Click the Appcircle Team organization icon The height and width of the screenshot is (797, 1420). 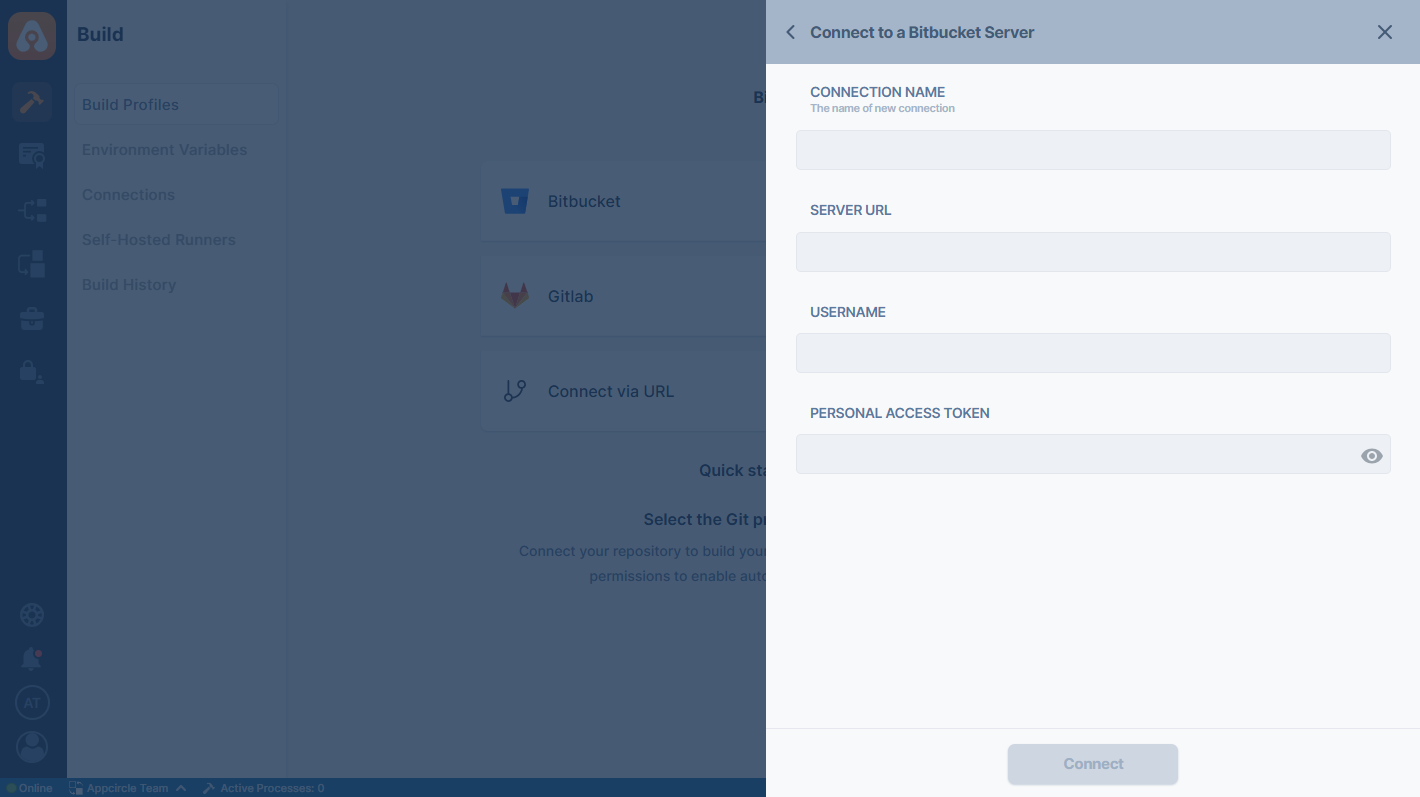76,788
